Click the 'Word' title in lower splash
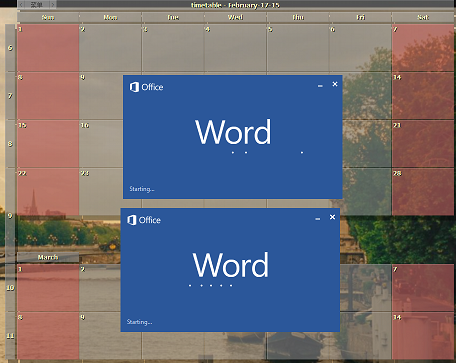Screen dimensions: 456x363 230,265
